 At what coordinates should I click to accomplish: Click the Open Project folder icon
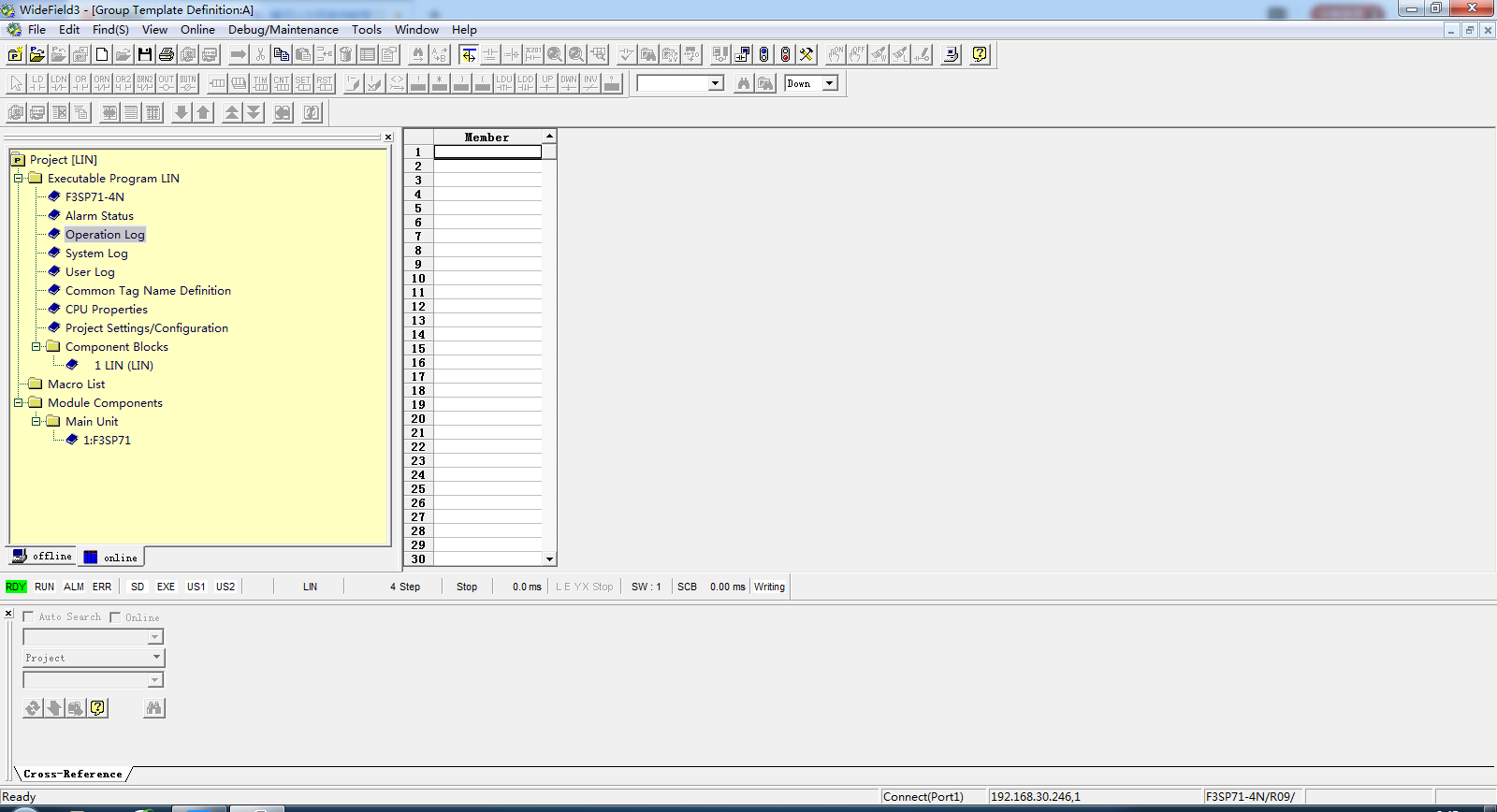[x=37, y=54]
